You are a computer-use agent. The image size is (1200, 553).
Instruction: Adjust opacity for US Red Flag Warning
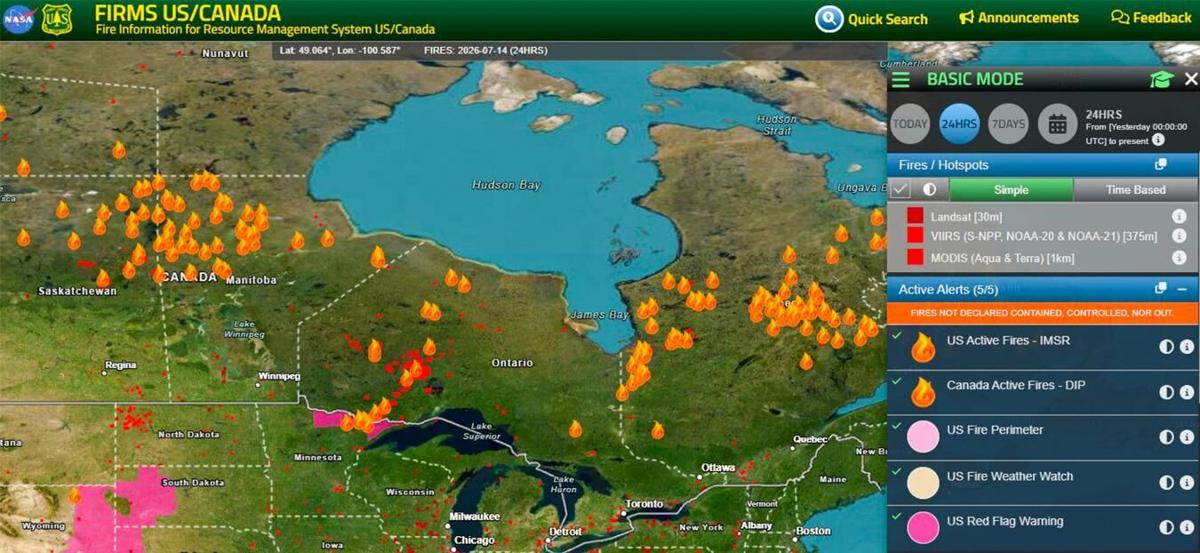tap(1166, 527)
